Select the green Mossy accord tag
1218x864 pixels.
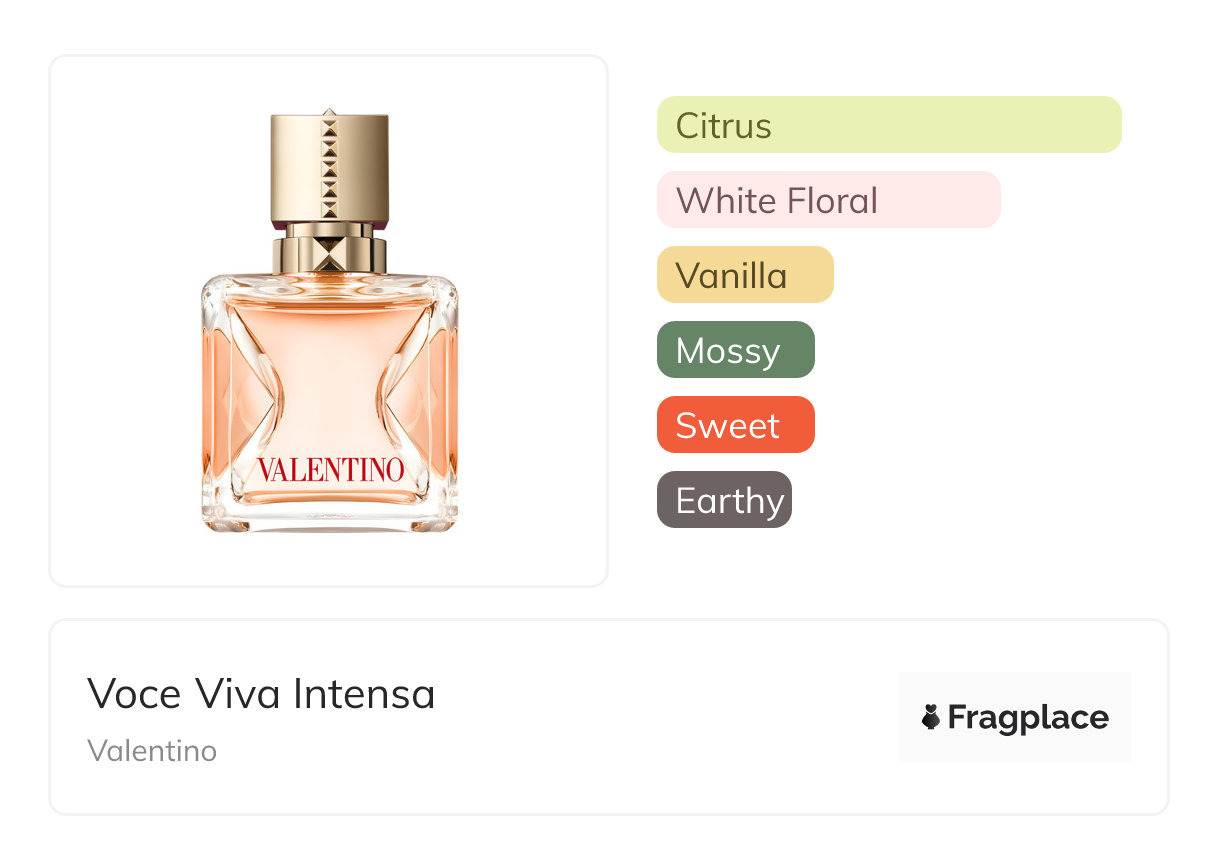tap(735, 350)
